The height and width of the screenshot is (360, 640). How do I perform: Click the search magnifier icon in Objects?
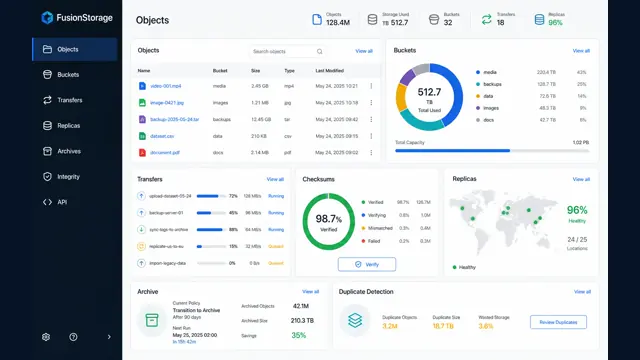click(x=320, y=51)
